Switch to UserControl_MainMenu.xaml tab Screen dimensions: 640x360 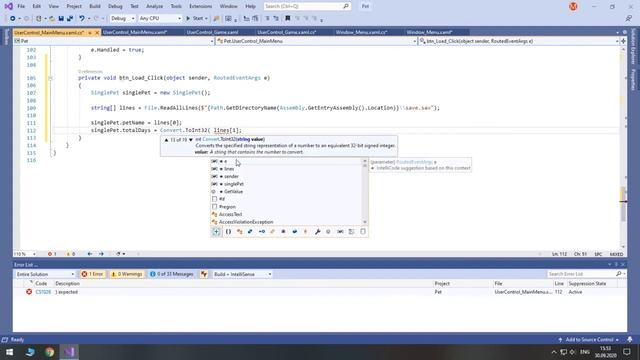135,32
